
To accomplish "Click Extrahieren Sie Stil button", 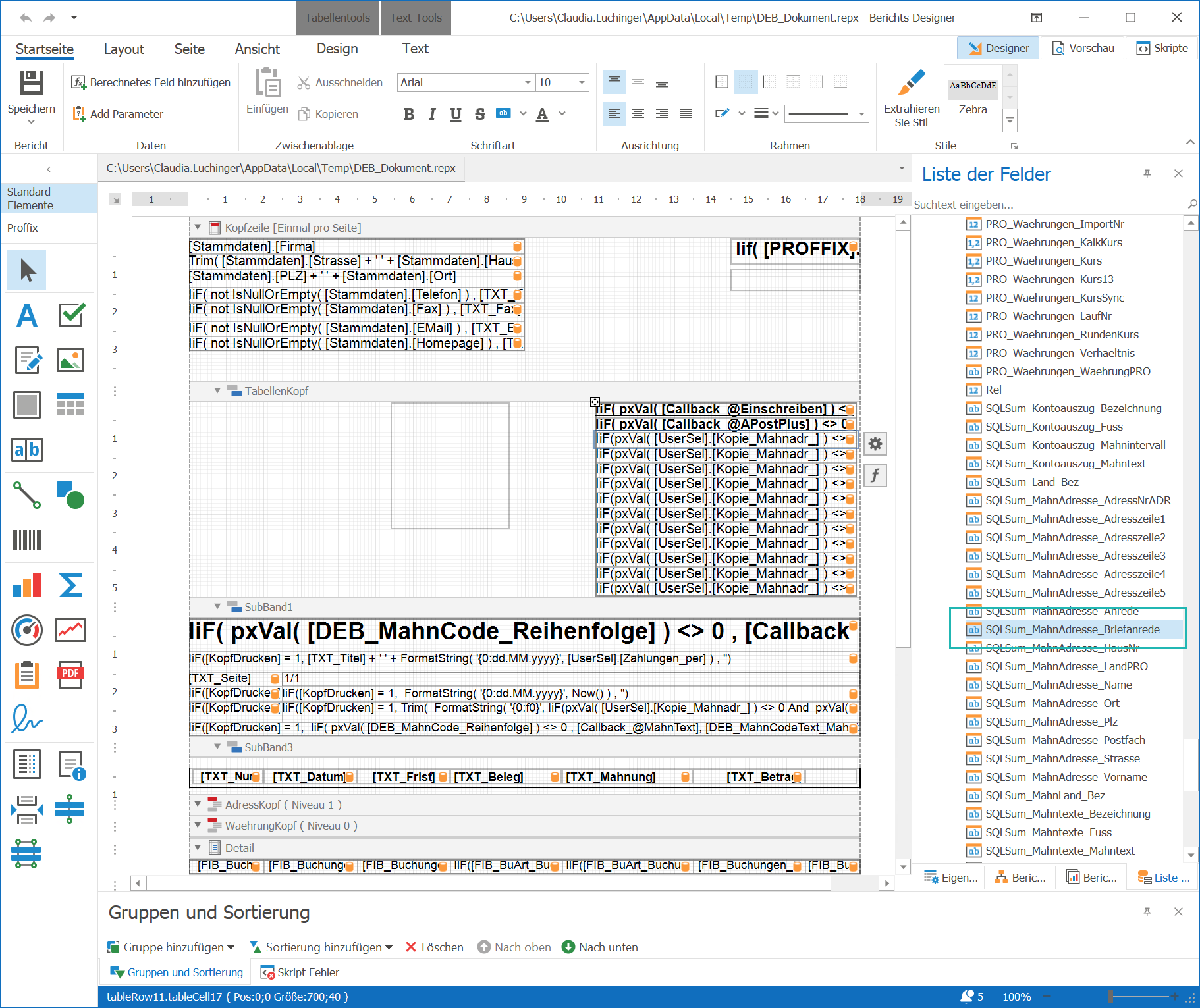I will pos(912,97).
